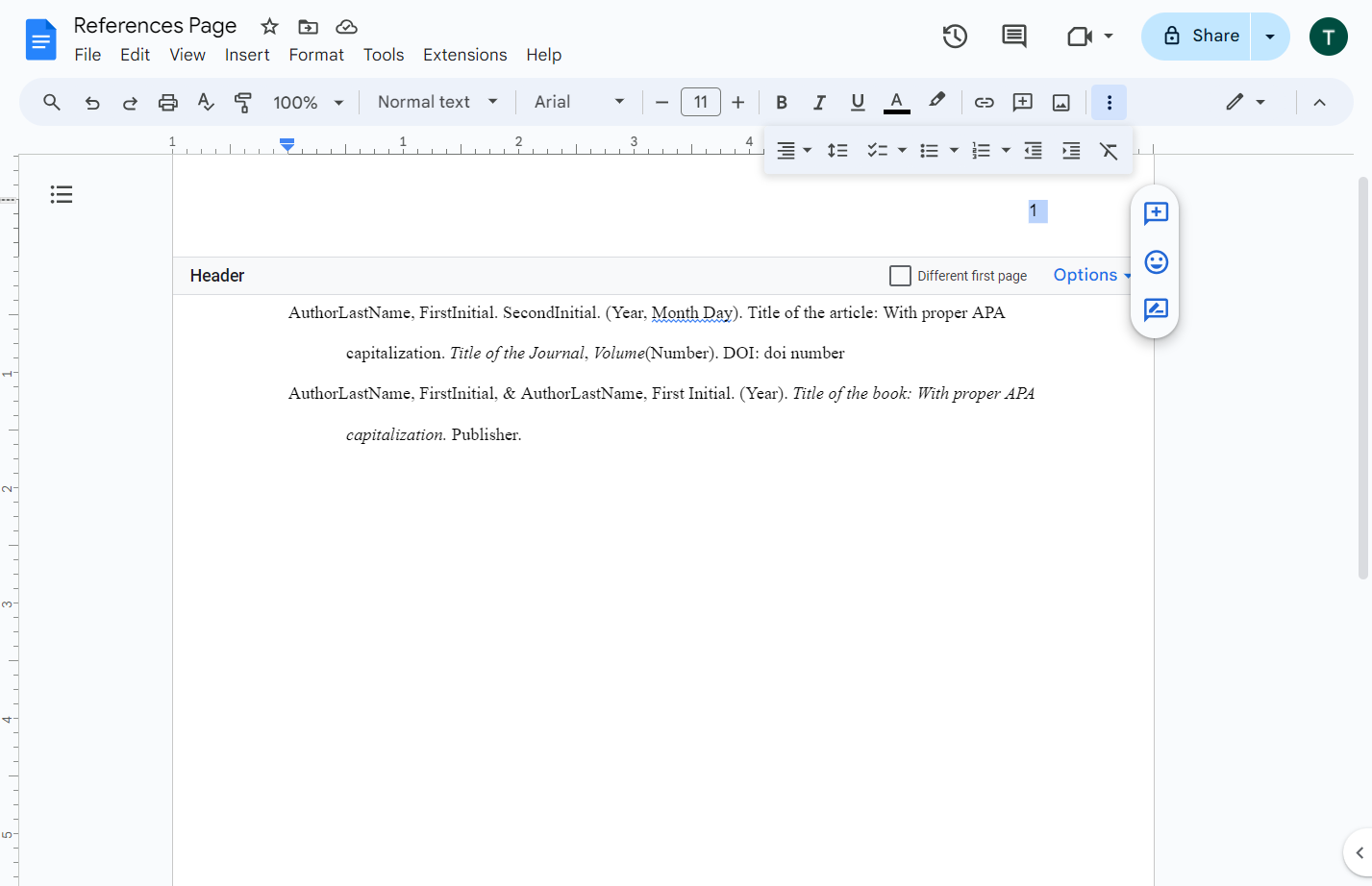Enable Different first page checkbox
This screenshot has height=886, width=1372.
click(x=900, y=276)
